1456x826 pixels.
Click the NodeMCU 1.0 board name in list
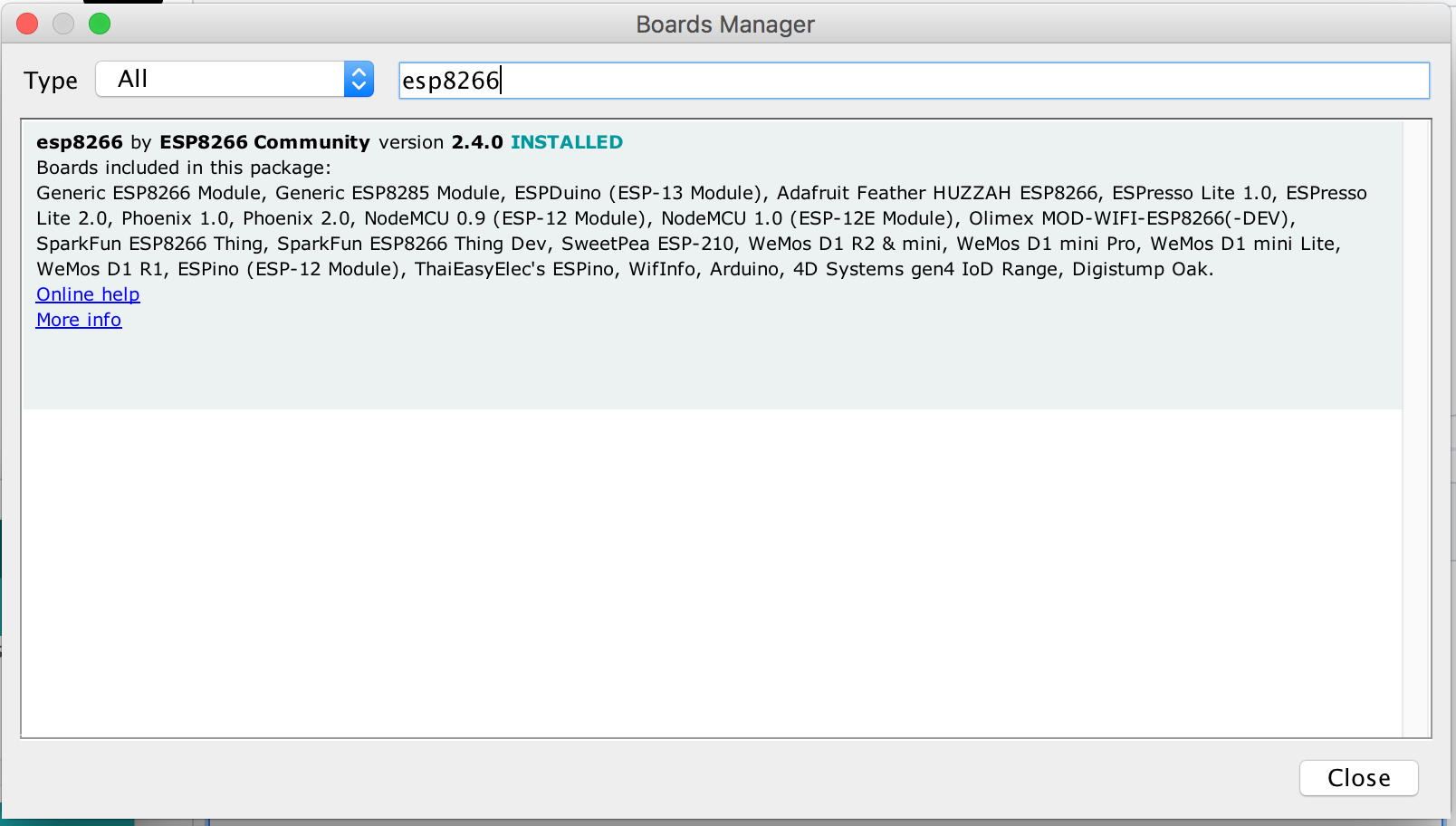click(752, 218)
